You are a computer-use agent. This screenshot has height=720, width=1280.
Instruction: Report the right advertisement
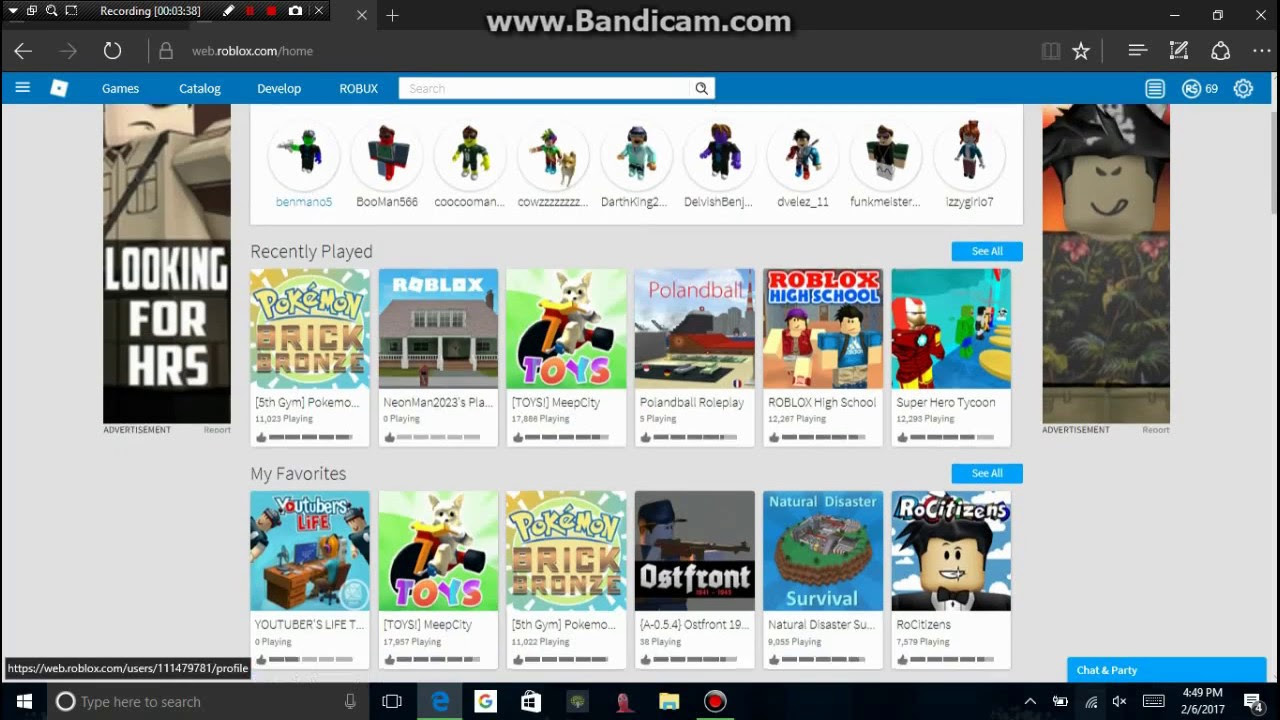click(1156, 430)
